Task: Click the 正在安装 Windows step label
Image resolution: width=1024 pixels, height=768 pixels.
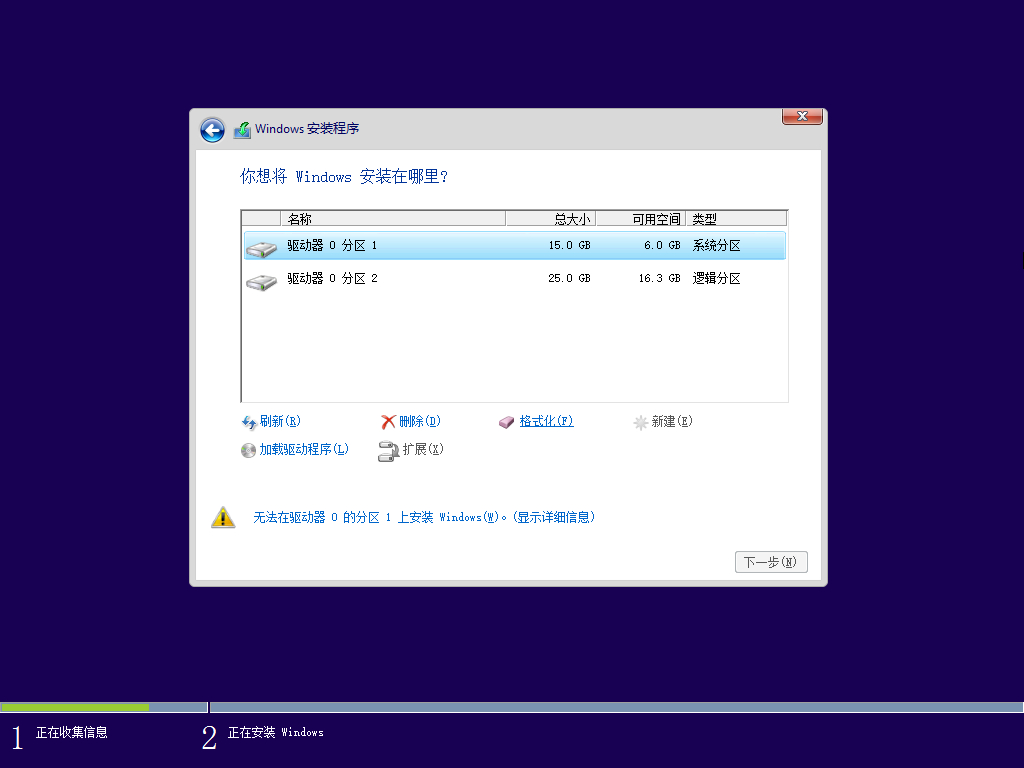Action: tap(276, 733)
